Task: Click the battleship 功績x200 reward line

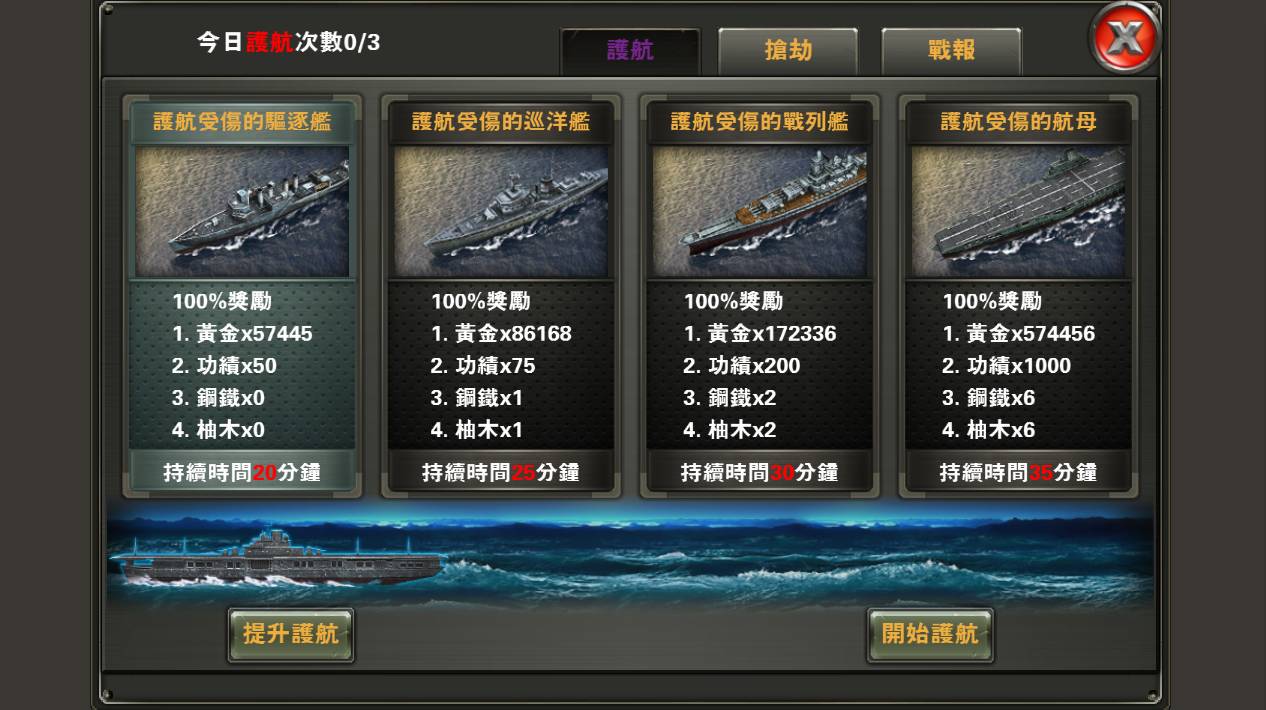Action: 742,366
